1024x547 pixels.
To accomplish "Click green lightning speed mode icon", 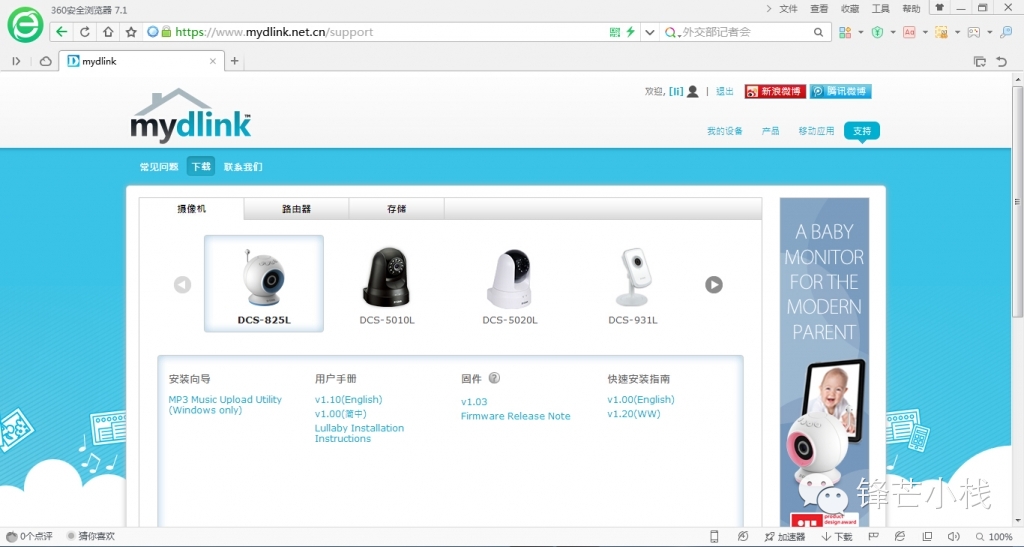I will click(630, 31).
